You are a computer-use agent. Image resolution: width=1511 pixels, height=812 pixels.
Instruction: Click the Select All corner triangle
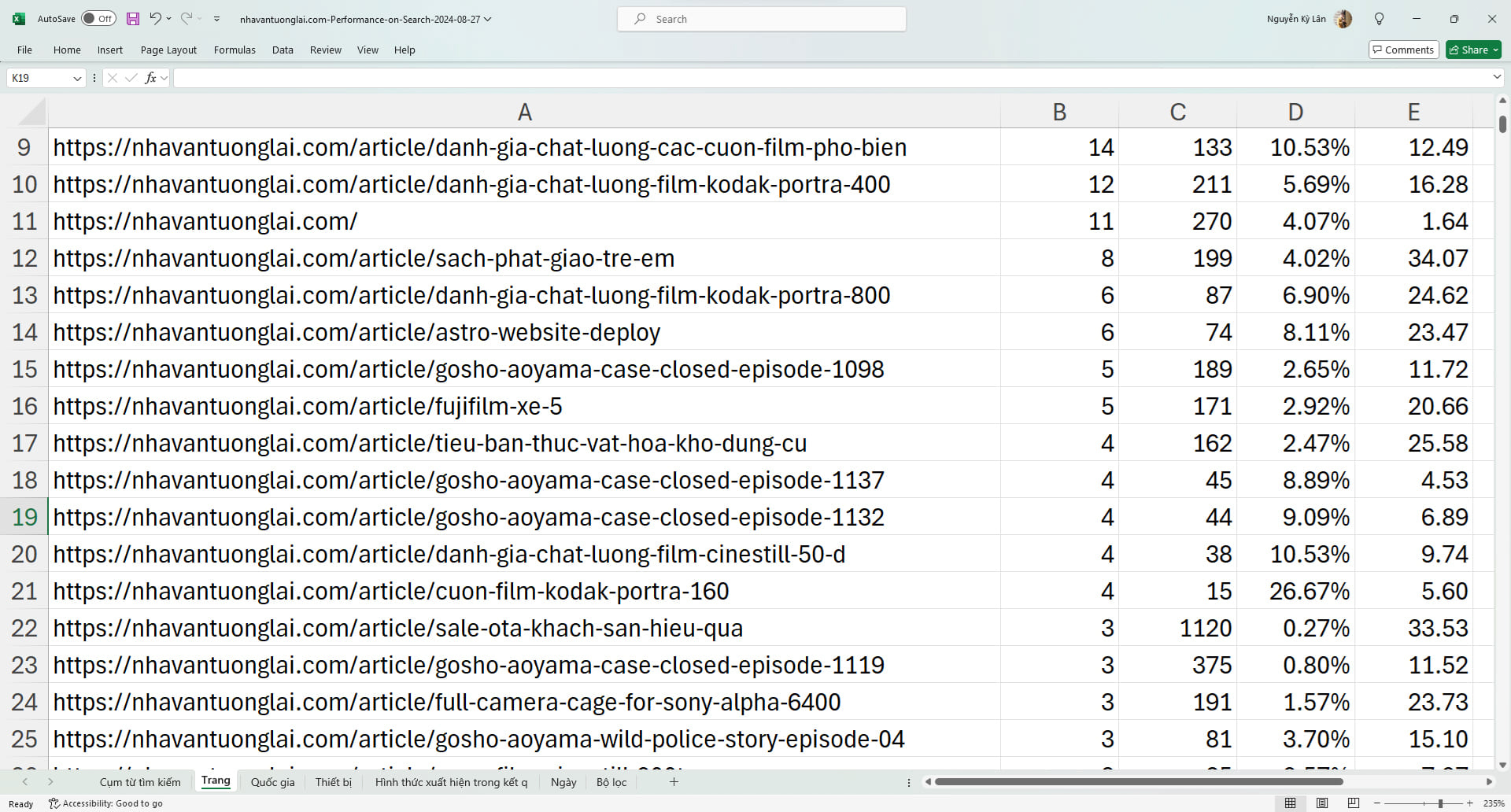tap(31, 112)
